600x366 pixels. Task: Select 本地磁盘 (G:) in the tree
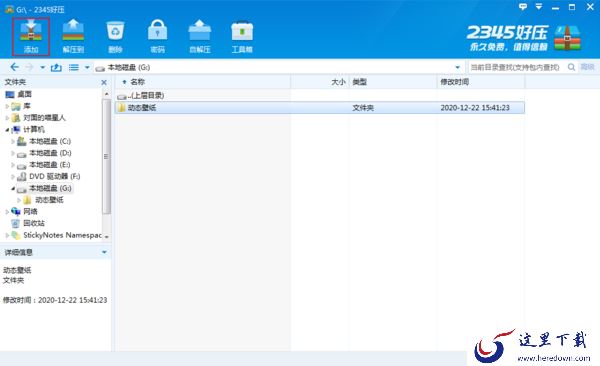(50, 188)
